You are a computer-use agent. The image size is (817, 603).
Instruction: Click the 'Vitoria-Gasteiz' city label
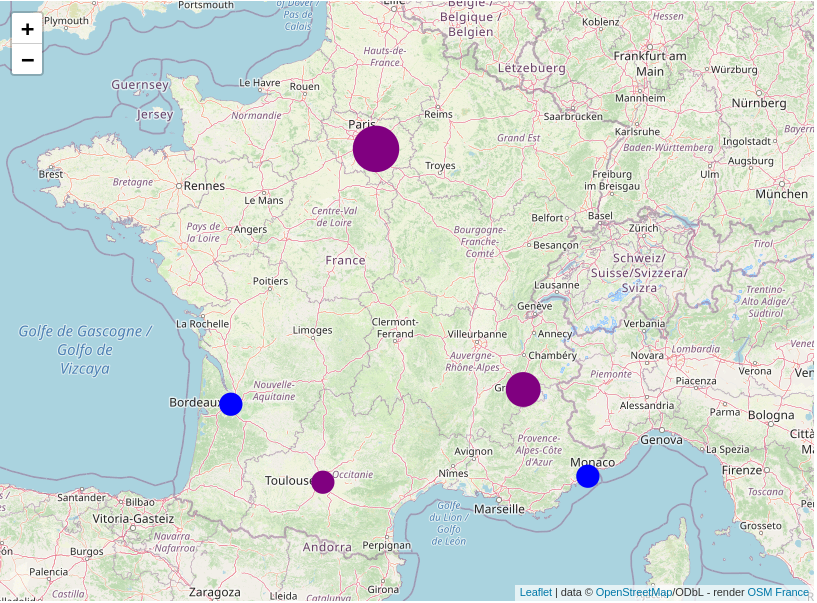133,519
